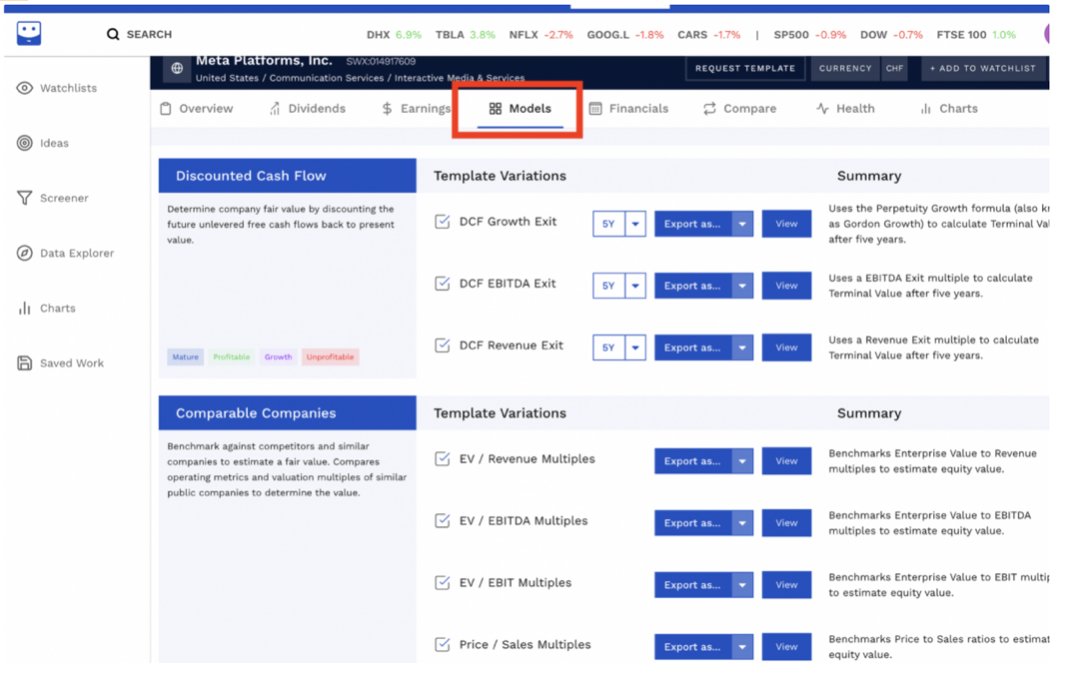The height and width of the screenshot is (678, 1078).
Task: Click the Dividends tab icon
Action: [275, 109]
